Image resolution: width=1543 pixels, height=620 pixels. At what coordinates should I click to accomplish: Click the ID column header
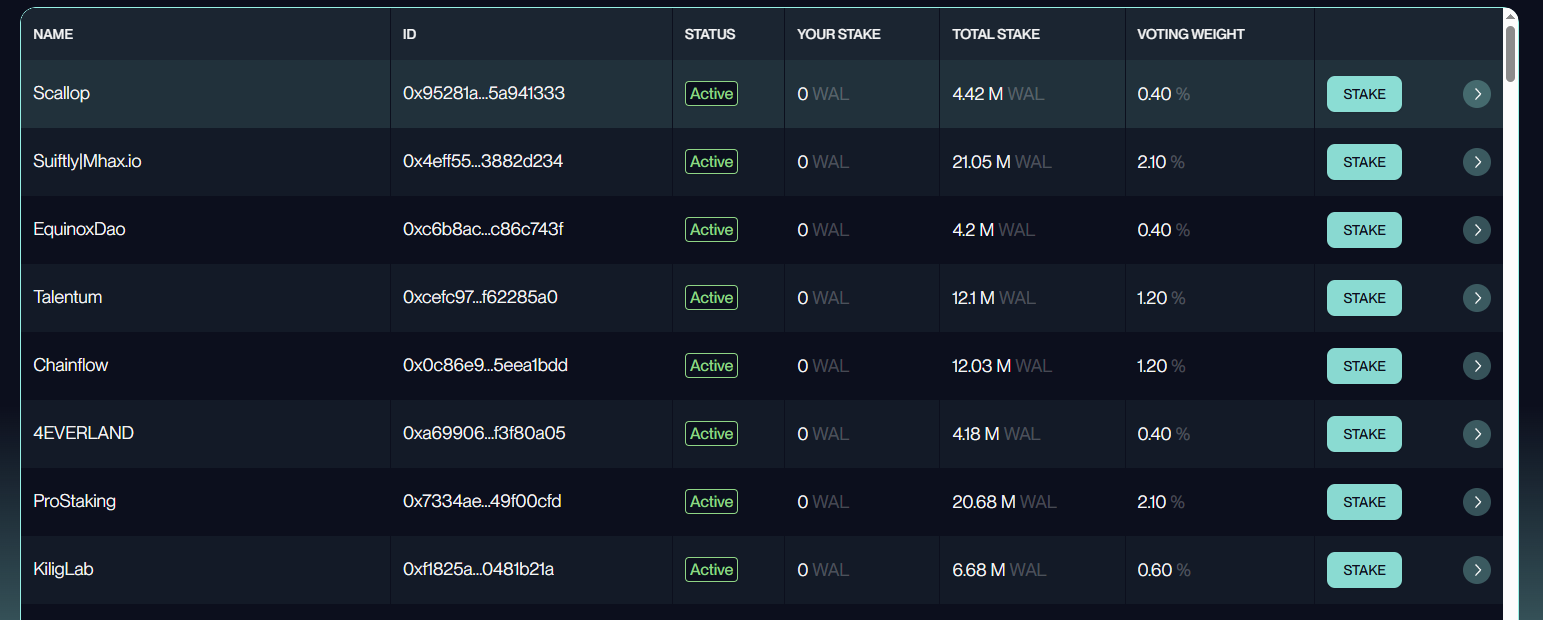[x=409, y=34]
